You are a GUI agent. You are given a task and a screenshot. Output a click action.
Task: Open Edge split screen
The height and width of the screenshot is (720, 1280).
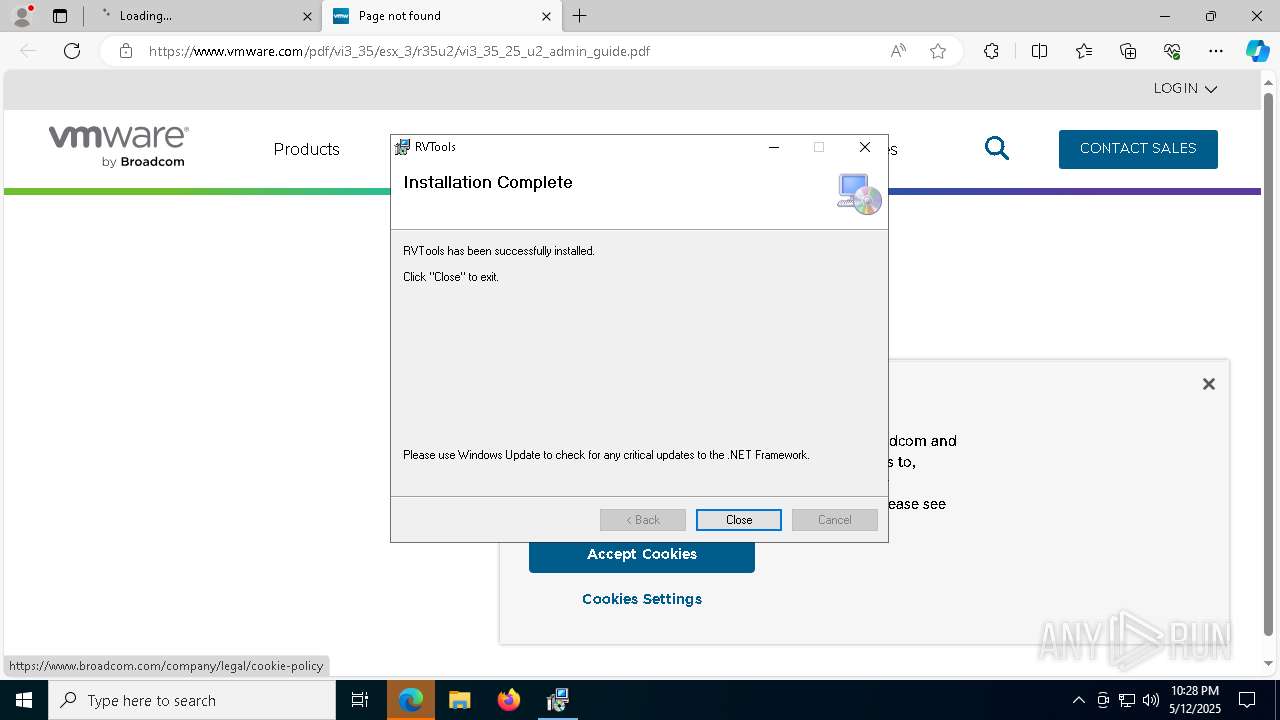click(x=1039, y=51)
